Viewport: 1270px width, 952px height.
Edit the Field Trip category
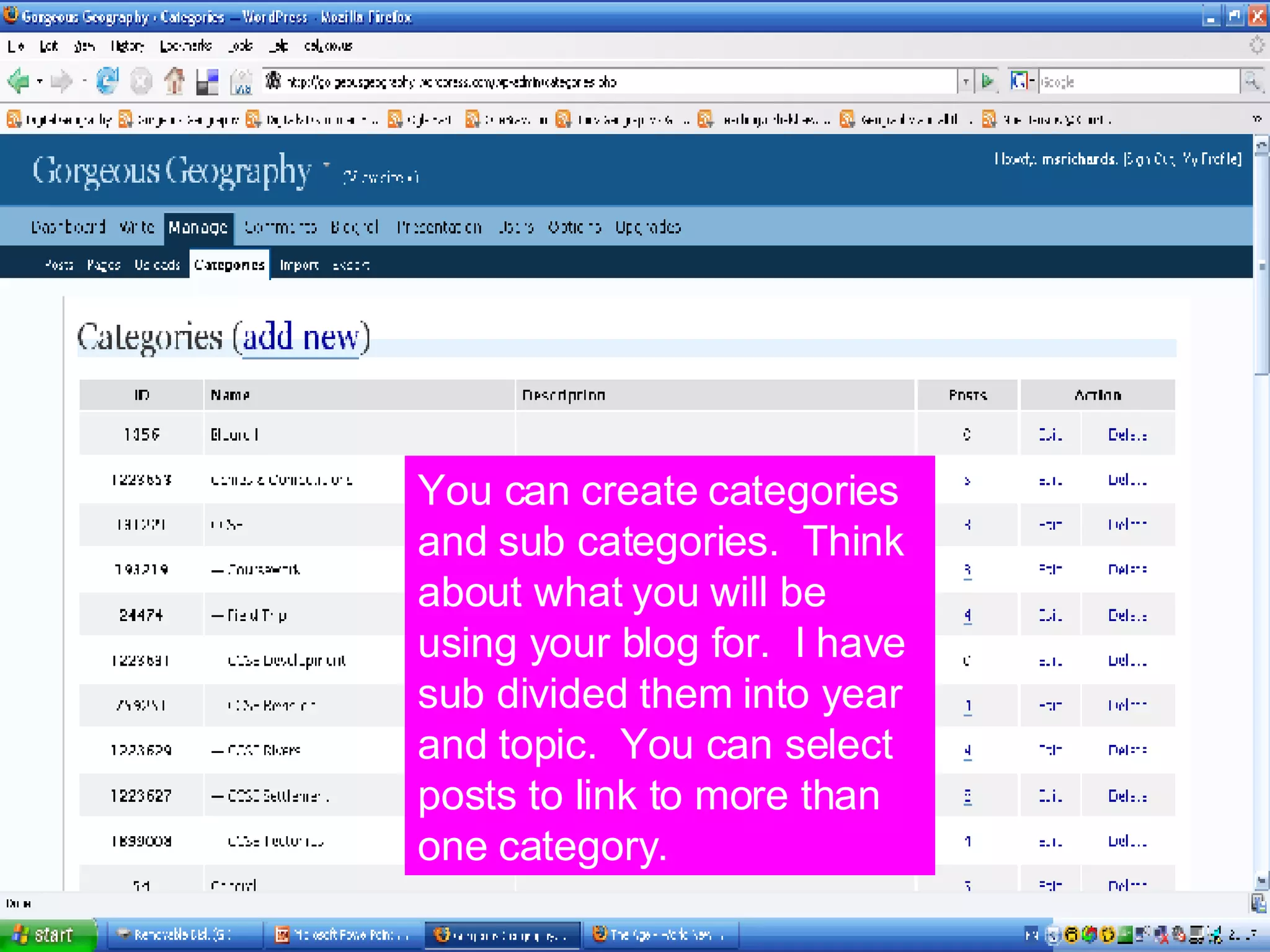1050,615
